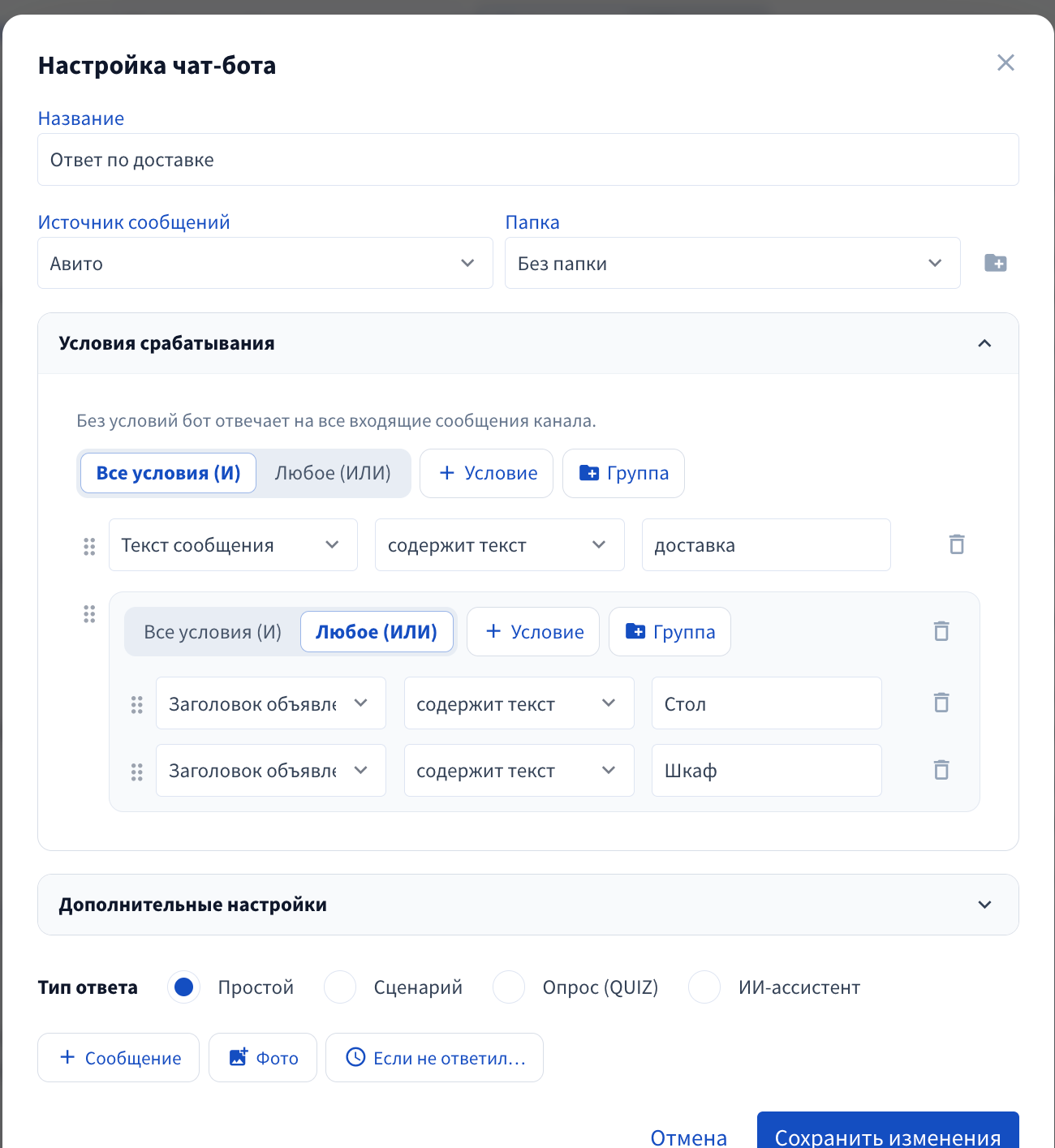Open the 'Источник сообщений' dropdown showing Авито
Image resolution: width=1055 pixels, height=1148 pixels.
265,263
